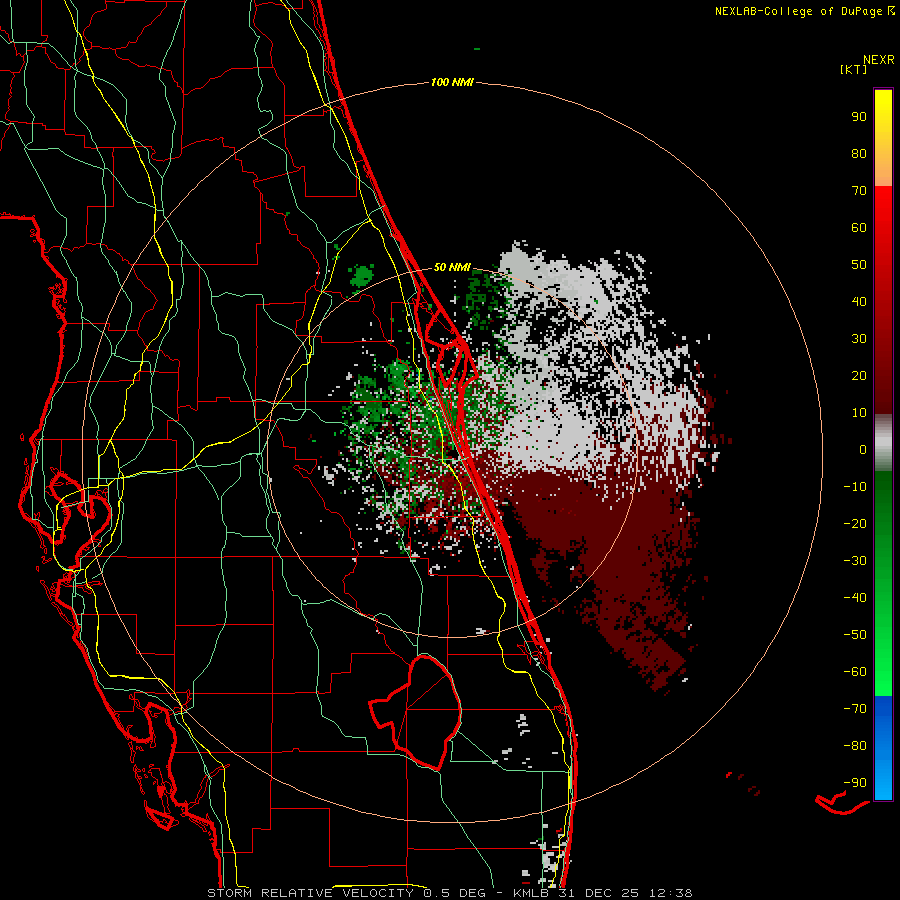Select the -20 knot scale label

click(855, 523)
